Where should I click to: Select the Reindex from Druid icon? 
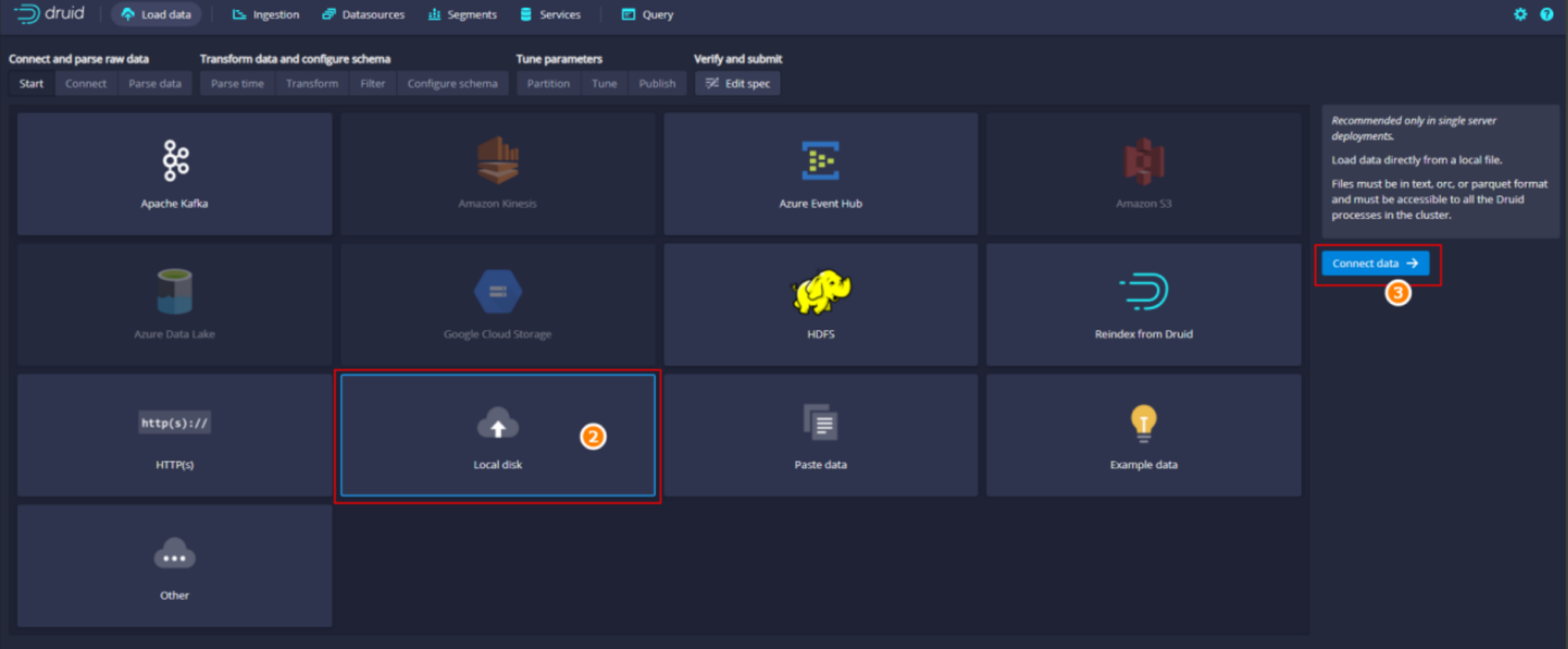click(x=1144, y=292)
